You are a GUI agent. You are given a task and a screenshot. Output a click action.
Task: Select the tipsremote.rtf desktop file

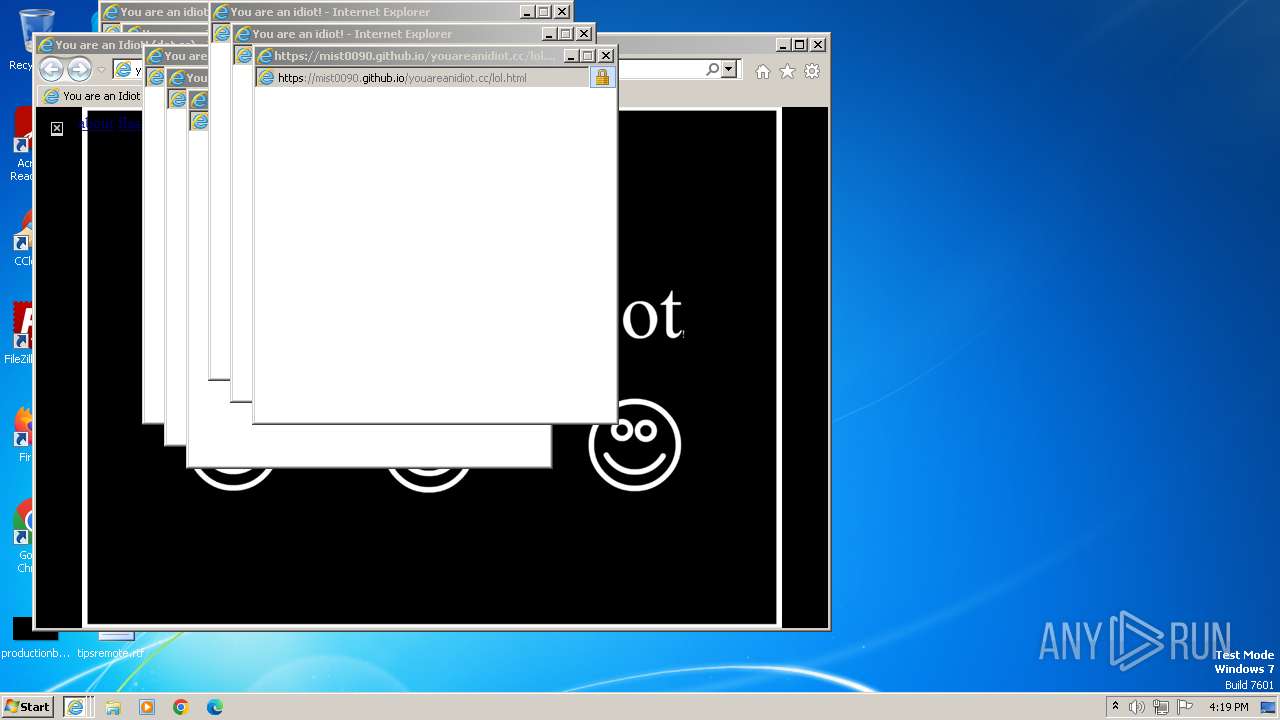[x=111, y=646]
